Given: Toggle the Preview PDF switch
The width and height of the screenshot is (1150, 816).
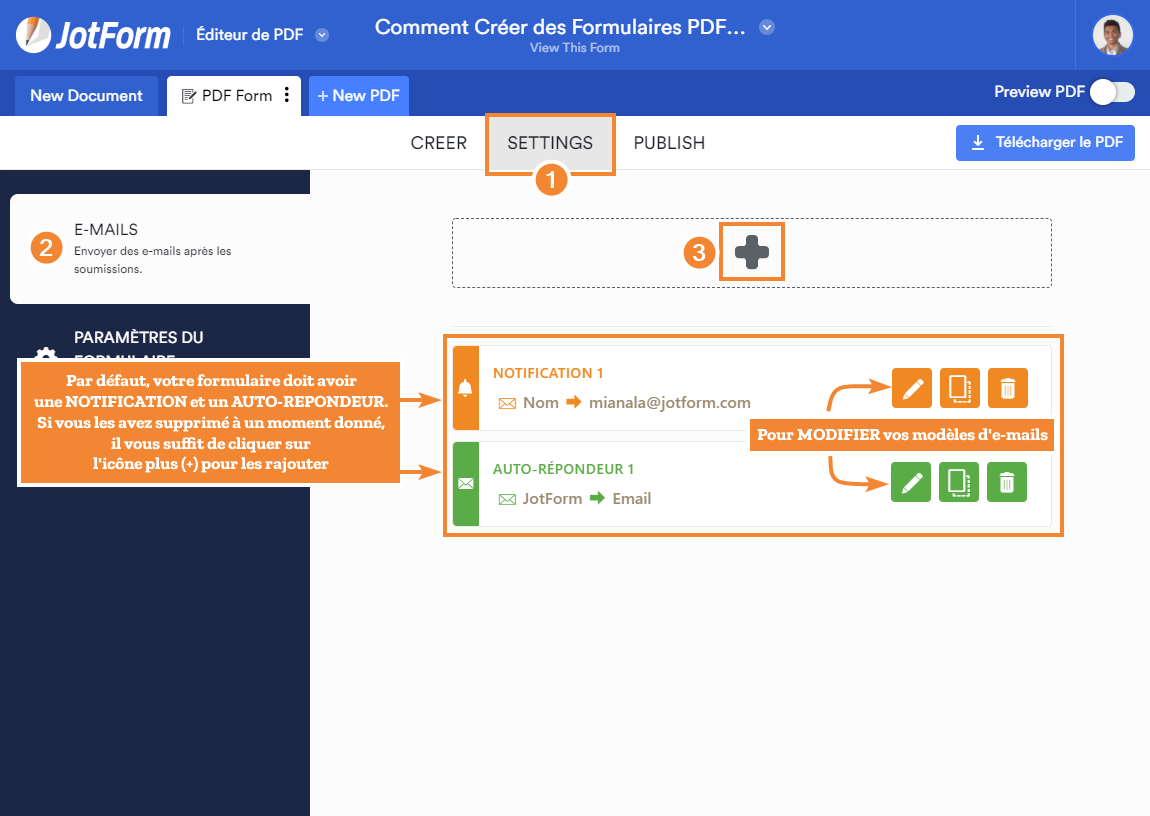Looking at the screenshot, I should click(1112, 92).
